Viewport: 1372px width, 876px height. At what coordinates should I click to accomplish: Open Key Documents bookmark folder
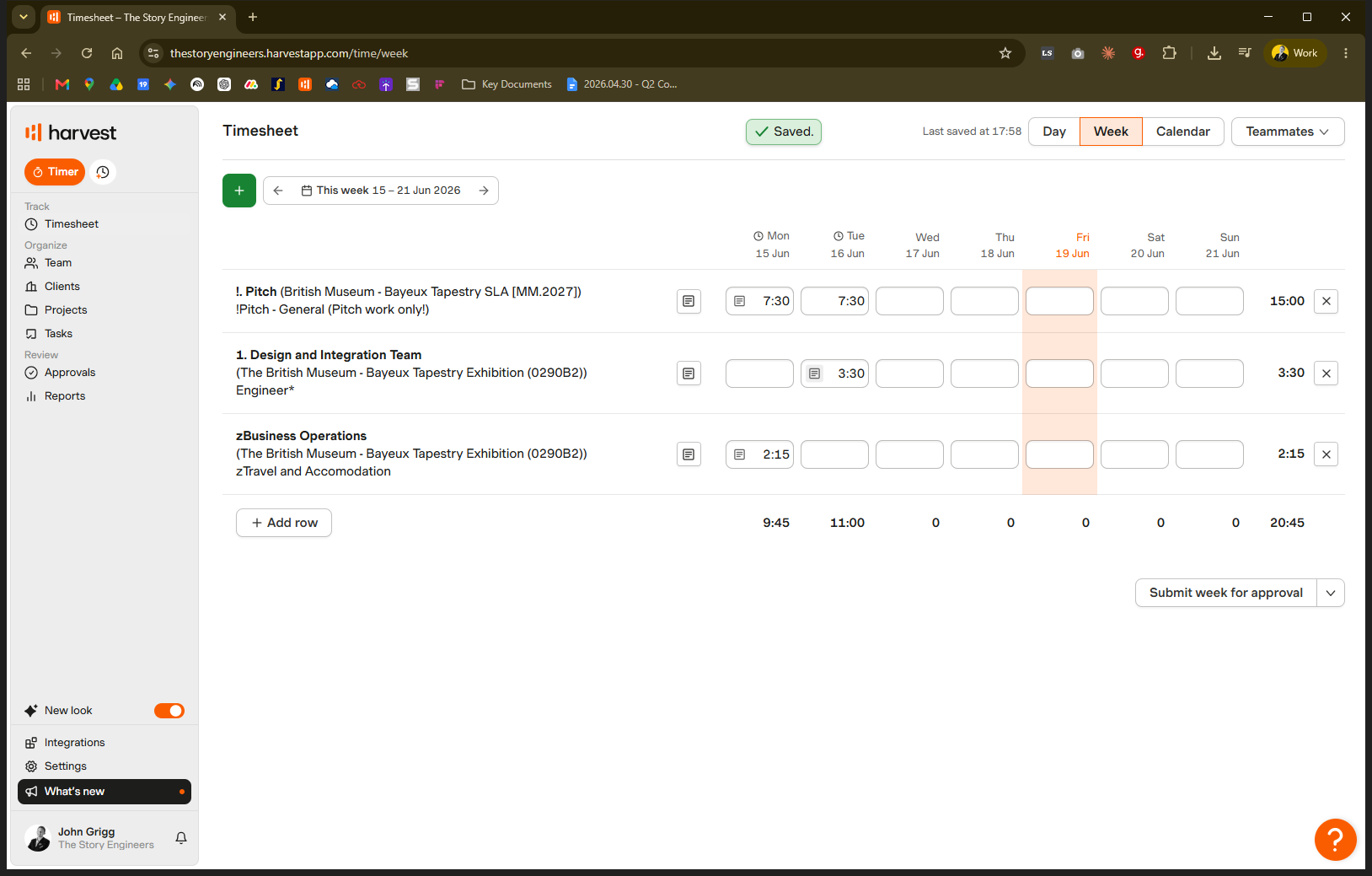click(x=507, y=84)
